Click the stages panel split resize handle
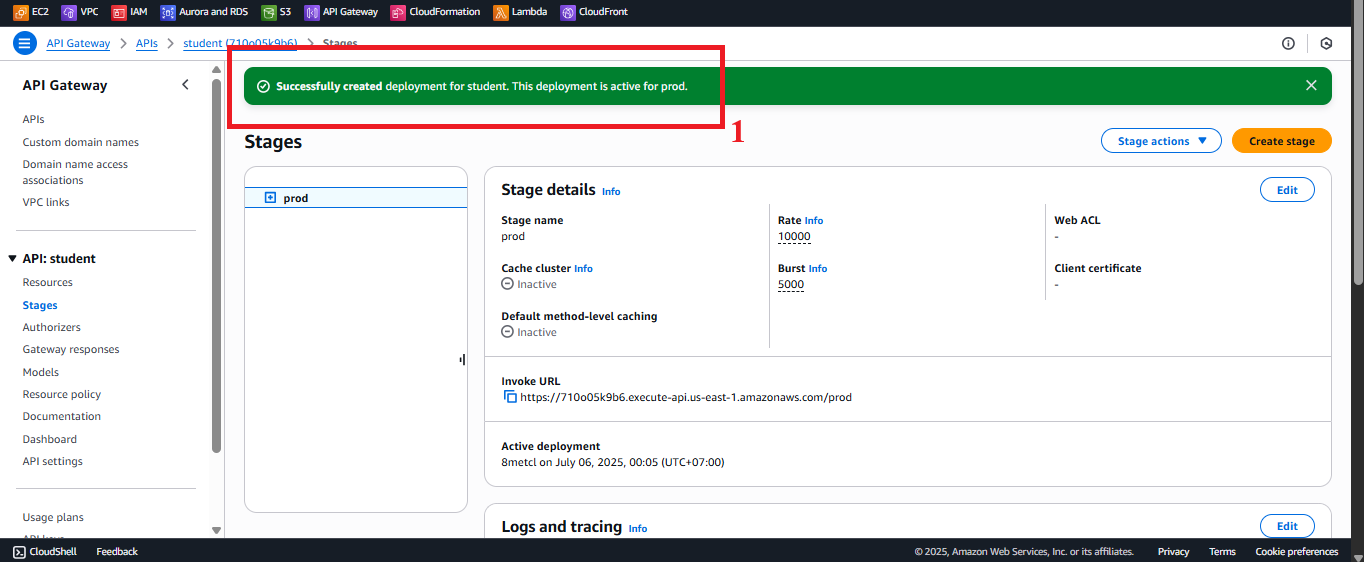The image size is (1364, 562). point(462,359)
